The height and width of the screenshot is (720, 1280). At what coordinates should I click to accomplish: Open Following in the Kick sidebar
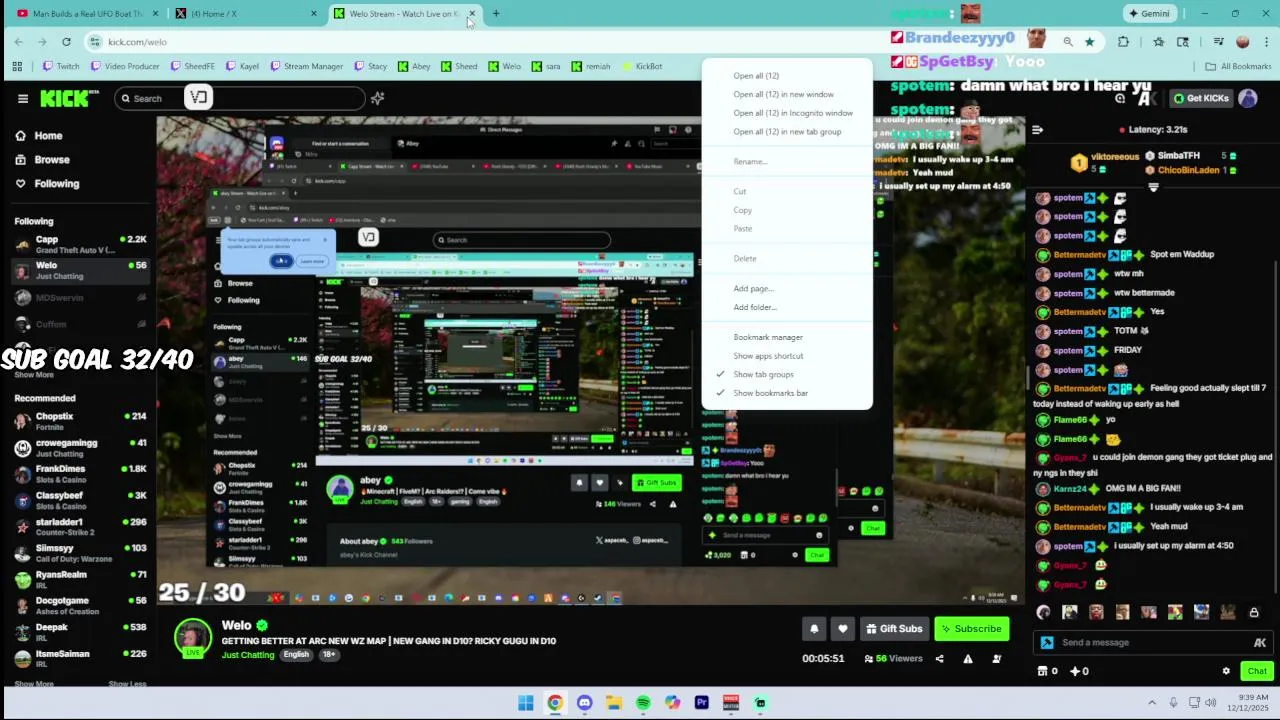pos(47,184)
